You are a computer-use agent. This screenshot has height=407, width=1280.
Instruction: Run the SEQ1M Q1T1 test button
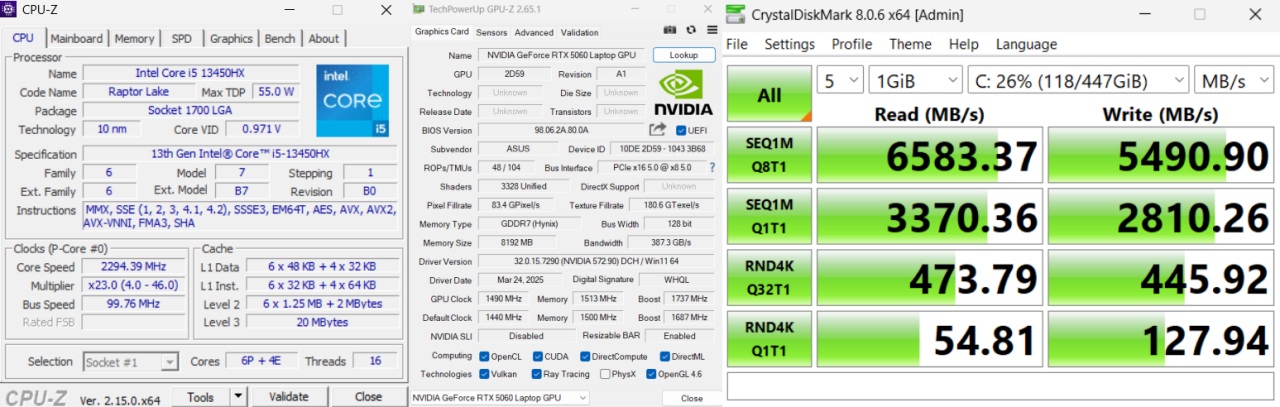(x=769, y=217)
